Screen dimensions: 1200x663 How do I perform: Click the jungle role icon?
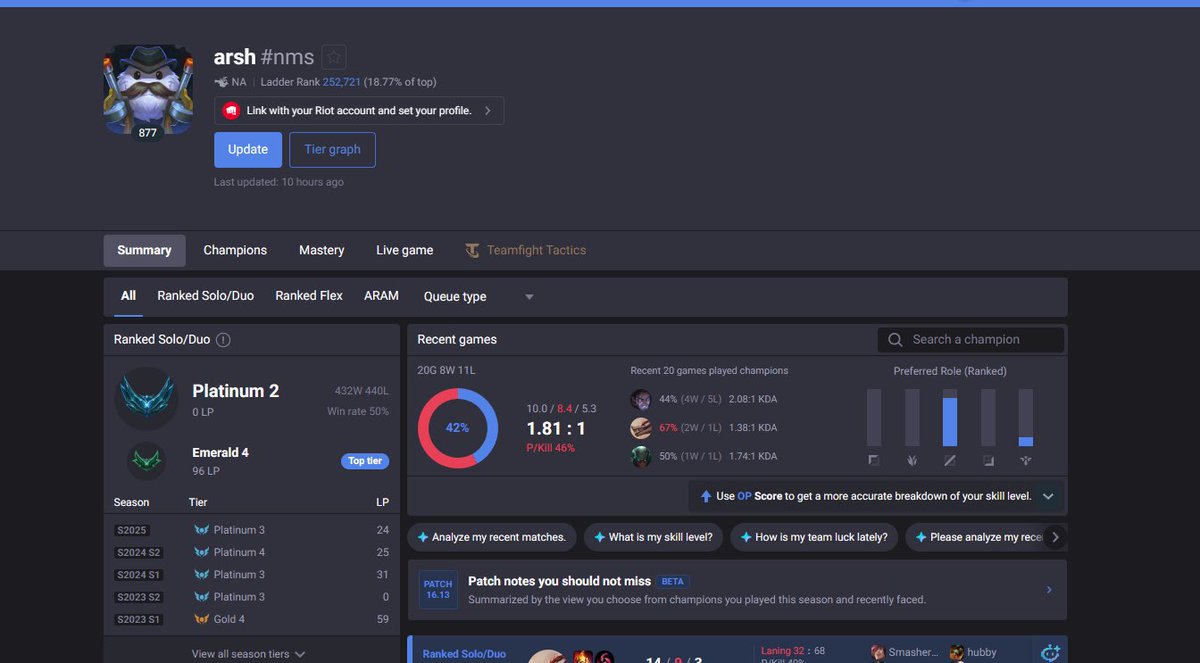click(912, 461)
